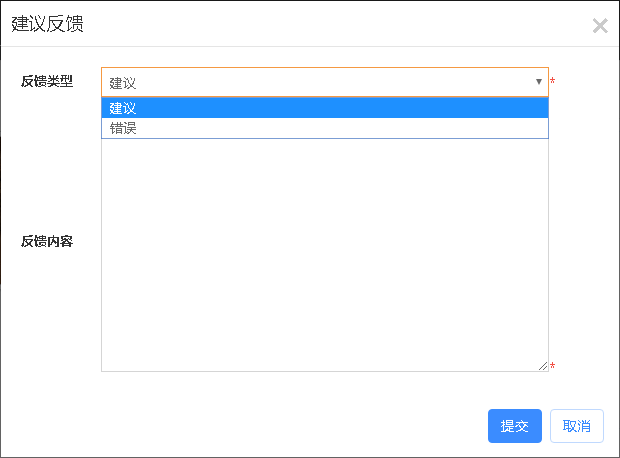Click blank space directly above the 提交 button

click(x=515, y=392)
